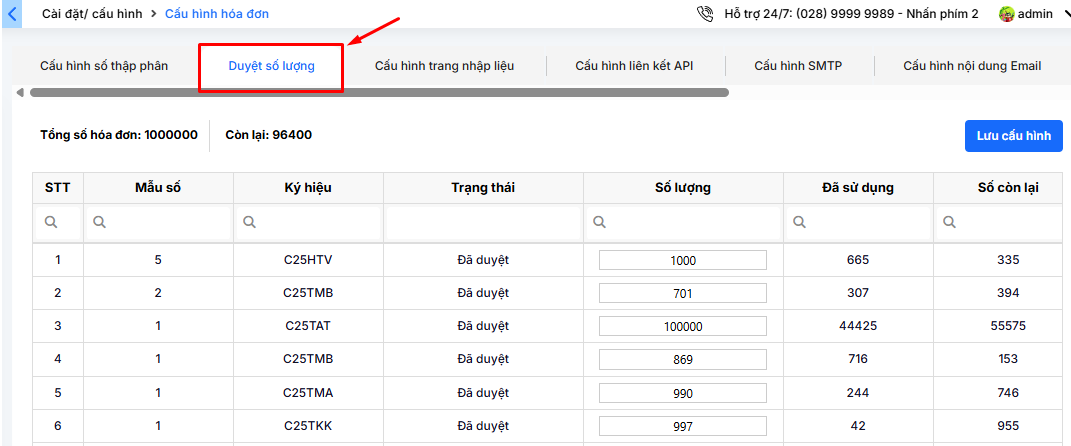
Task: Switch to Cấu hình SMTP tab
Action: 798,66
